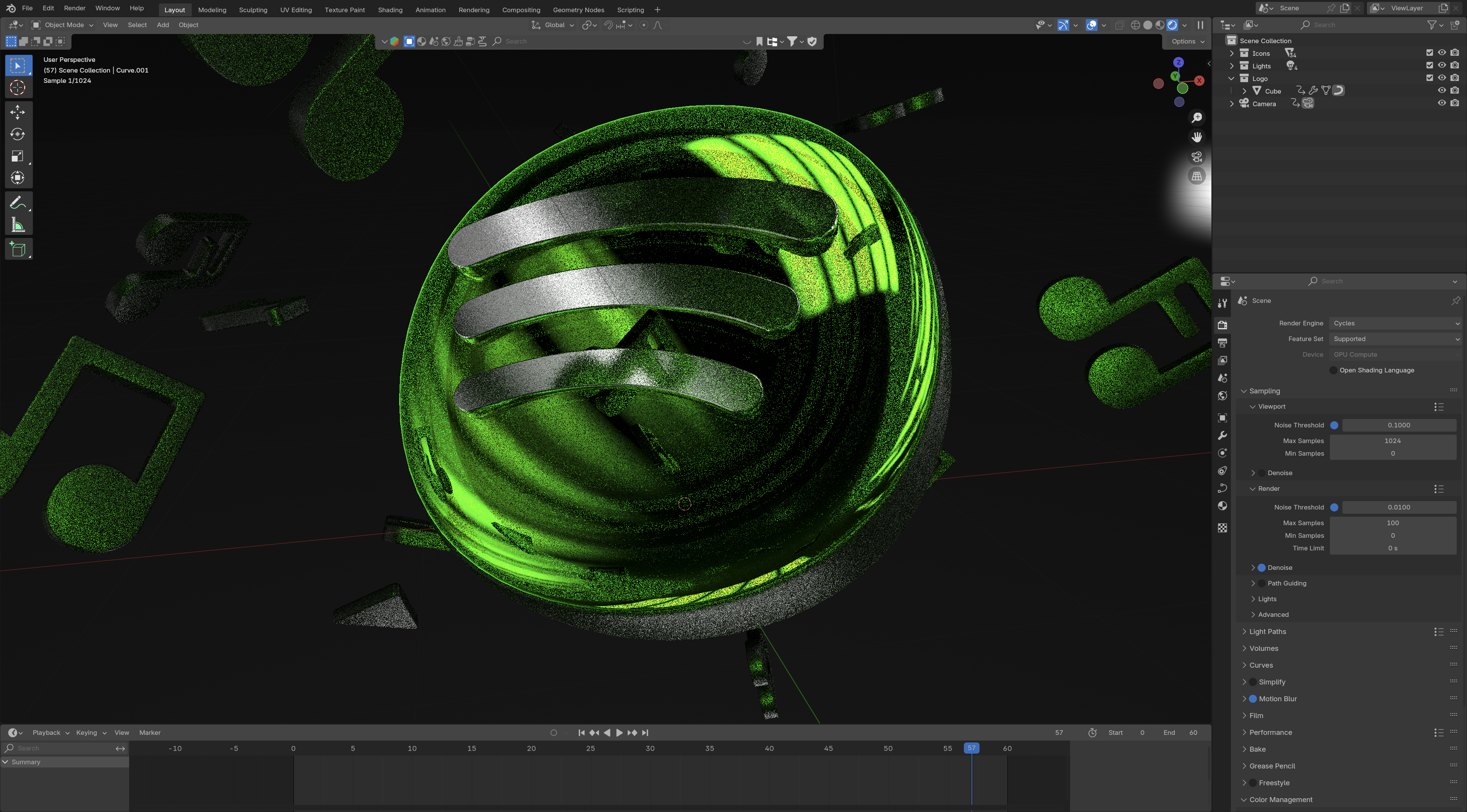Open the timeline Keying popover
1467x812 pixels.
pos(91,733)
